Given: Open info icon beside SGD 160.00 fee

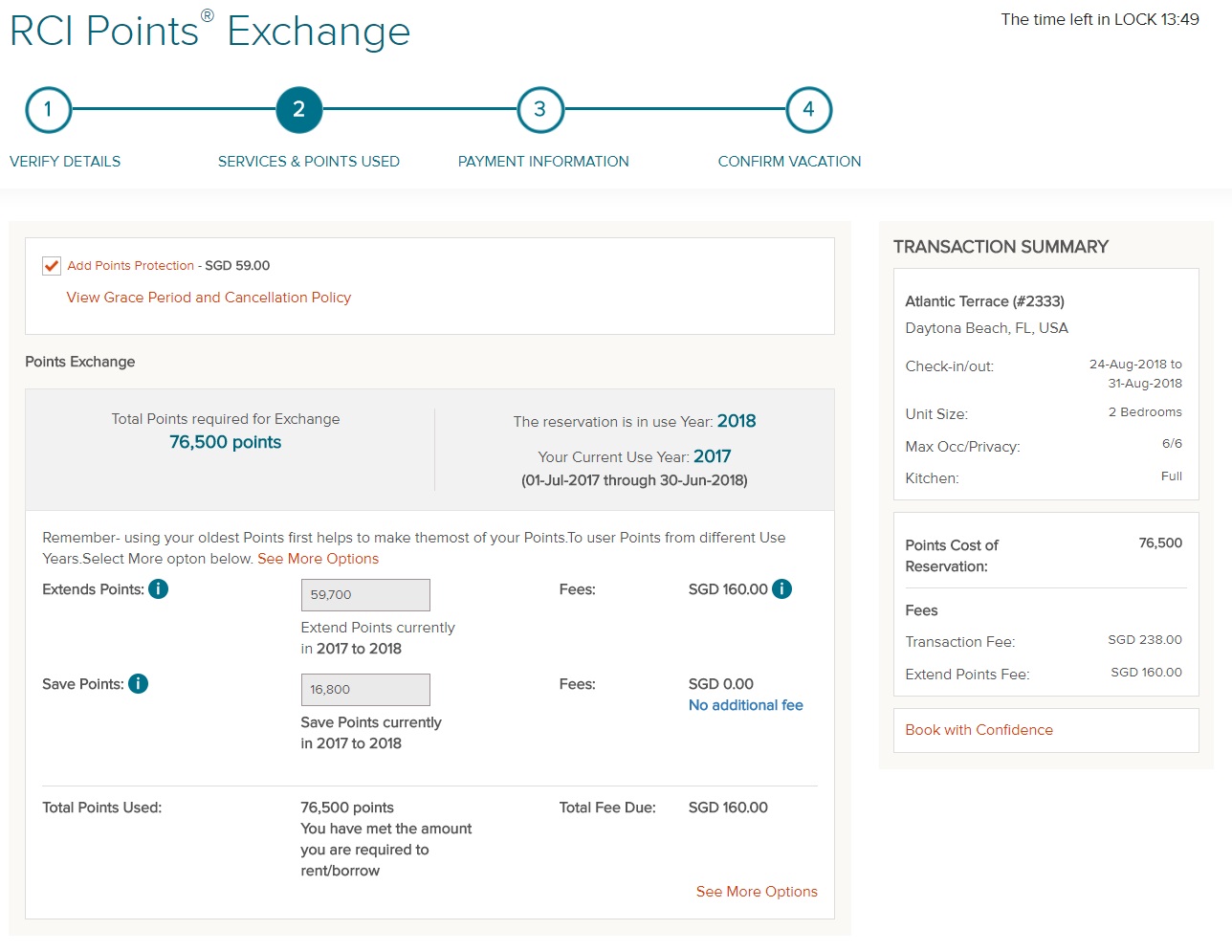Looking at the screenshot, I should click(x=781, y=589).
